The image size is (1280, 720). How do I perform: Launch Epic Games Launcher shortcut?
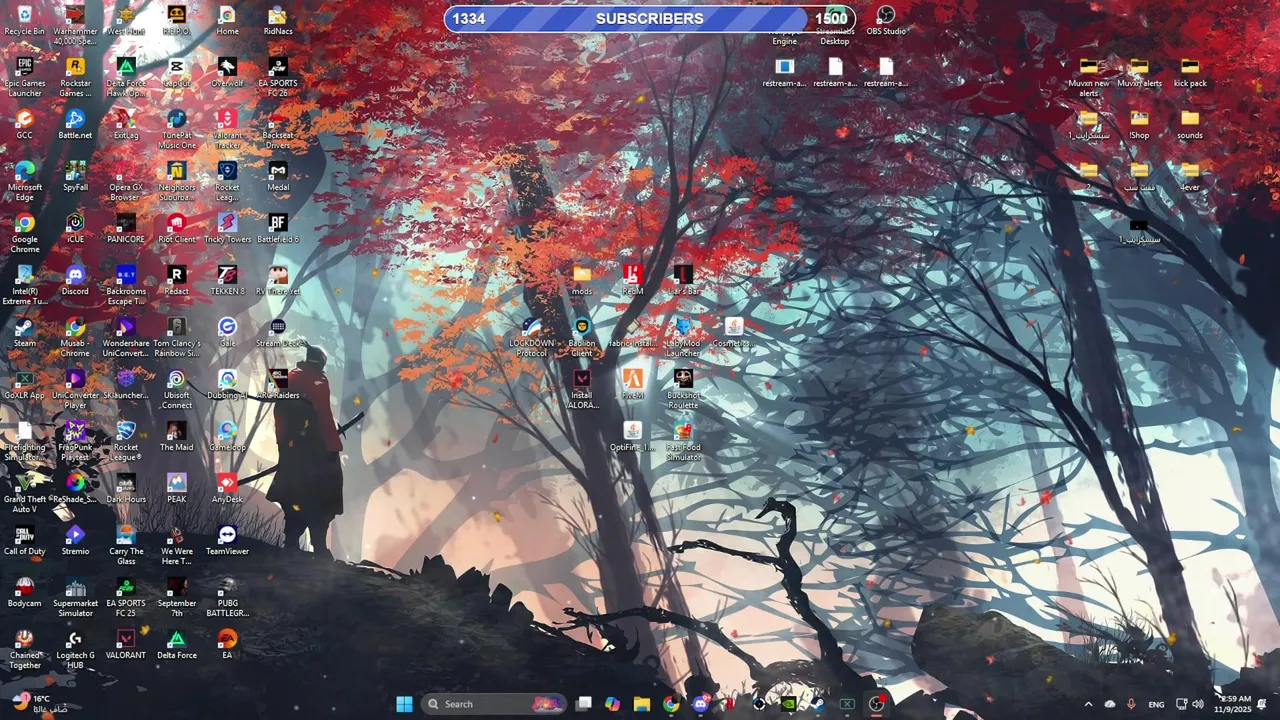25,77
